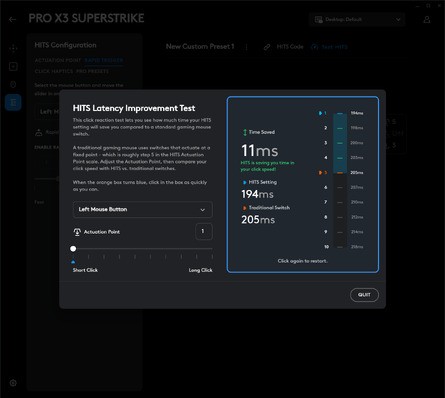The image size is (445, 398).
Task: Switch to the ACTUATION POINT tab
Action: click(58, 60)
